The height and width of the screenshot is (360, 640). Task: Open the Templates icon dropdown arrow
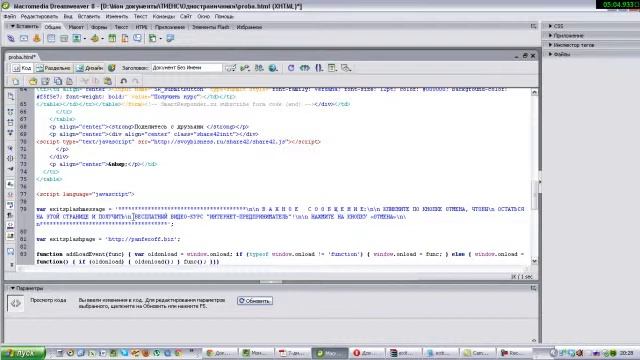pos(160,39)
